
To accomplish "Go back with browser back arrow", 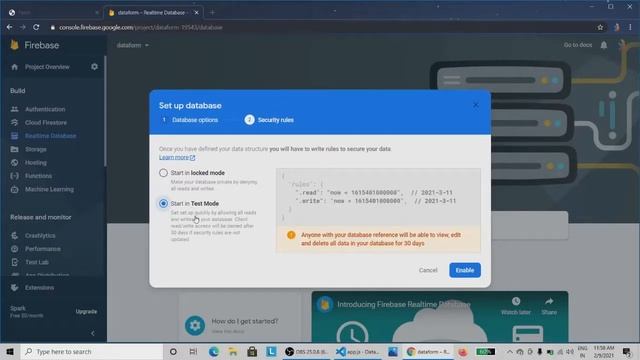I will point(9,27).
